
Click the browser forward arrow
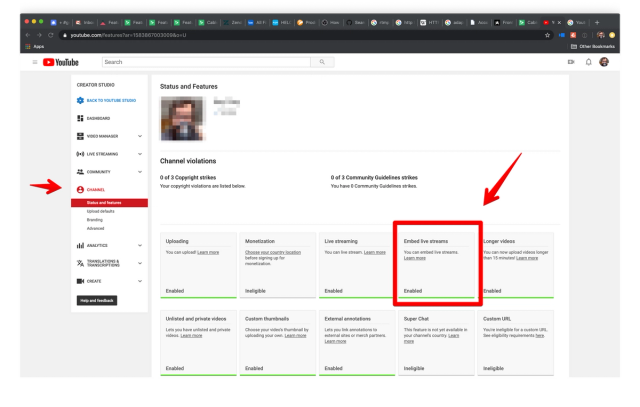(39, 35)
